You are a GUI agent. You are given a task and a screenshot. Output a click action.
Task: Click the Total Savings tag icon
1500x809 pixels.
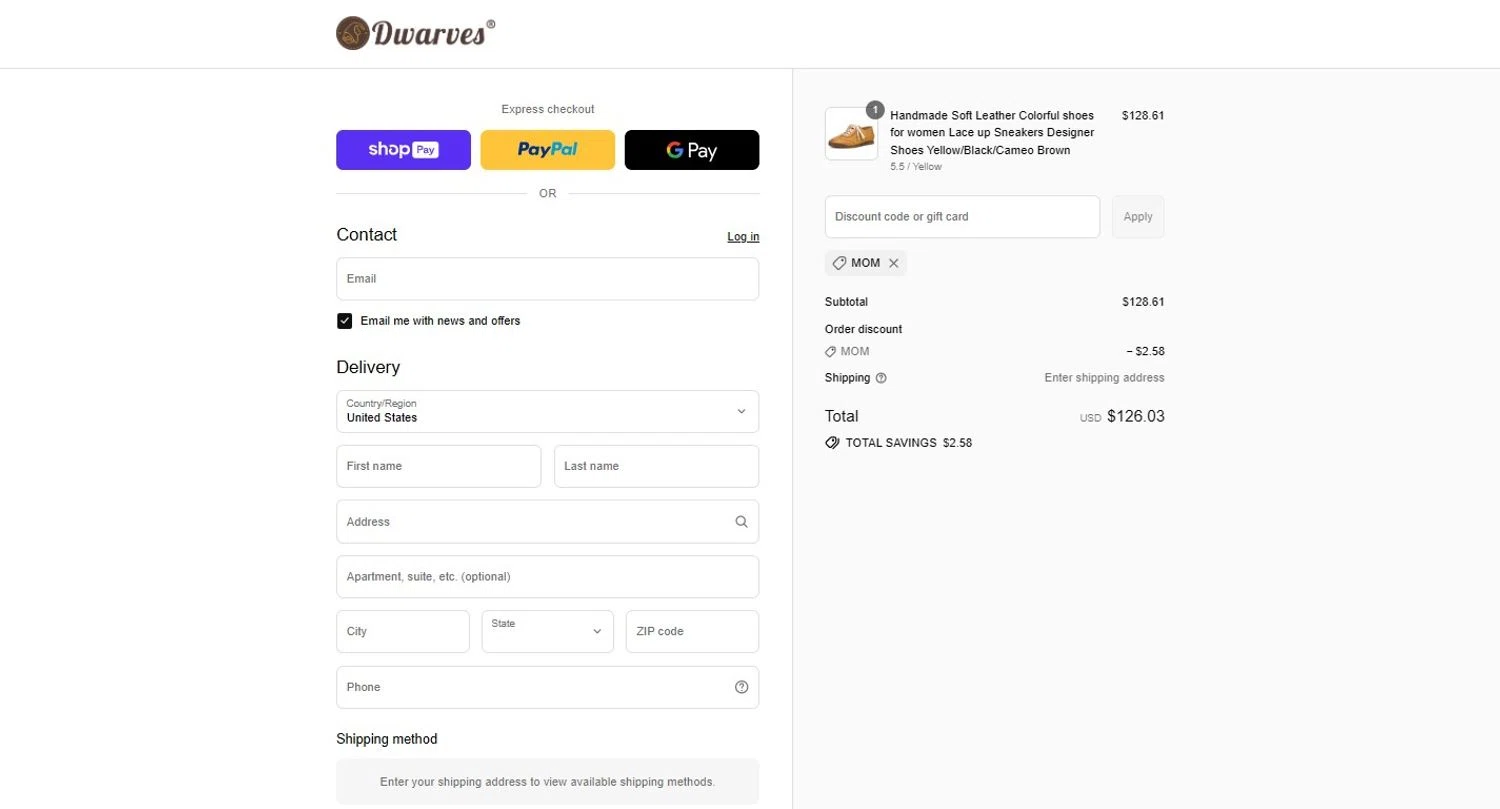832,442
